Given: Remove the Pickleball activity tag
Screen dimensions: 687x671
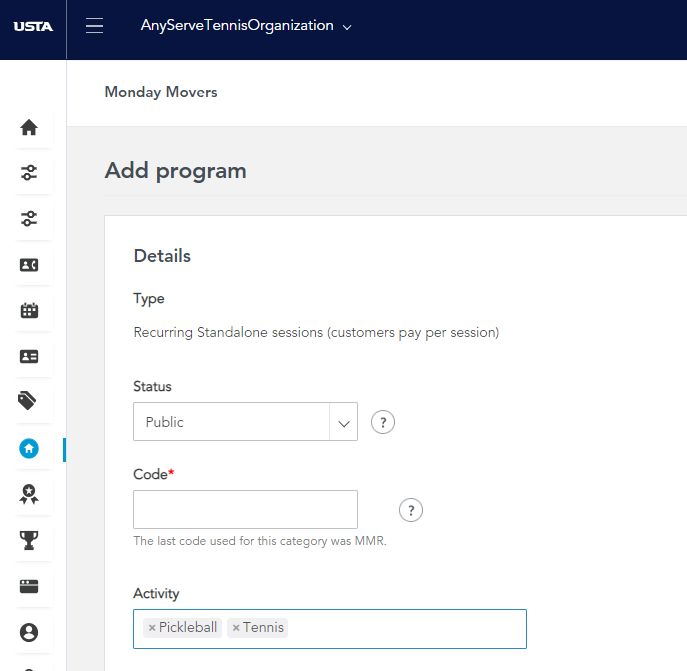Looking at the screenshot, I should 152,628.
